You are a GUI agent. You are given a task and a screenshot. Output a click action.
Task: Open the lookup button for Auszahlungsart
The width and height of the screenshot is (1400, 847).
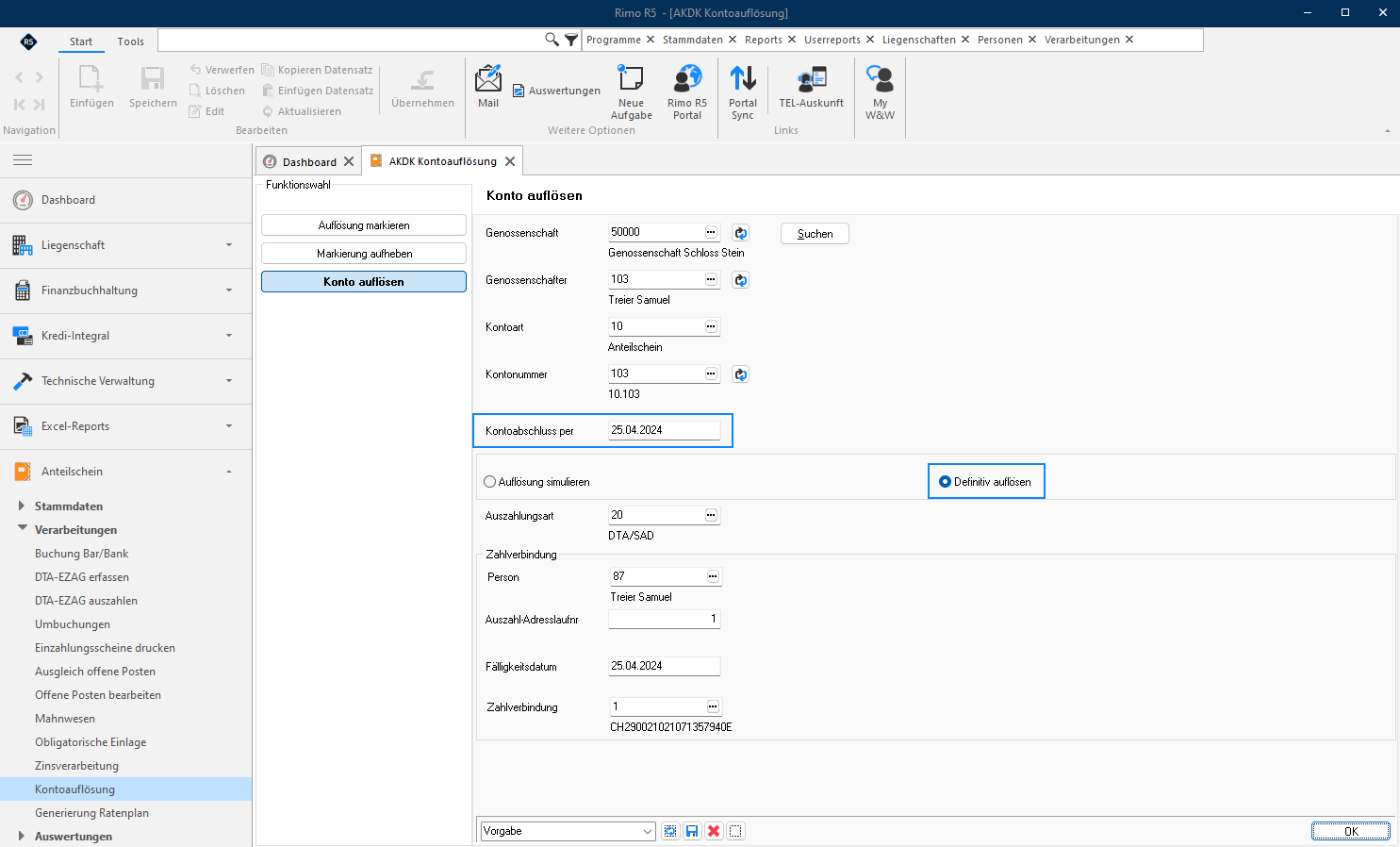[x=712, y=515]
